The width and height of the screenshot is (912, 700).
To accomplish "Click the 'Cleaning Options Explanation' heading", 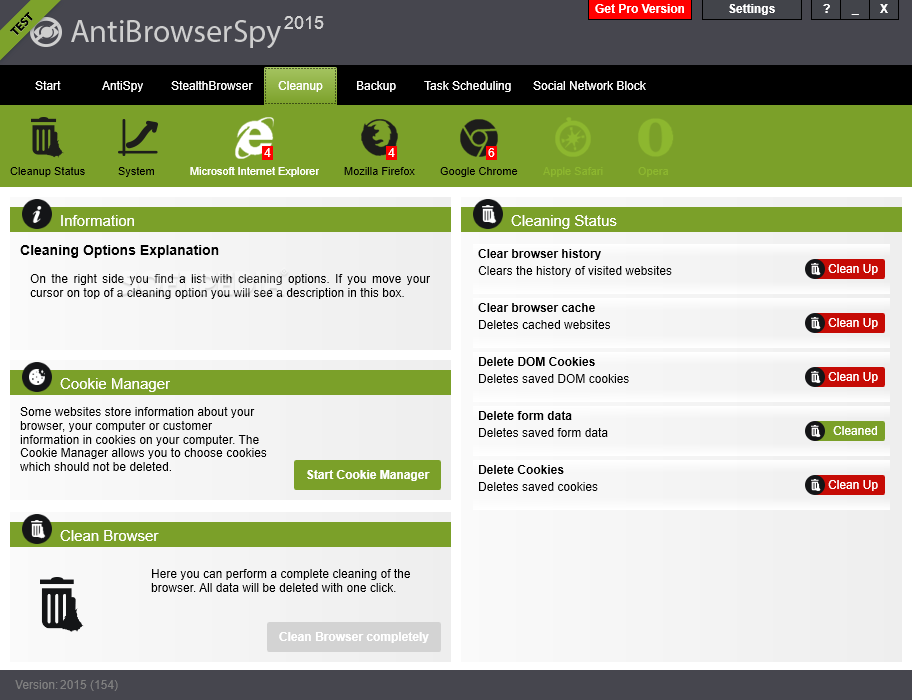I will coord(119,251).
